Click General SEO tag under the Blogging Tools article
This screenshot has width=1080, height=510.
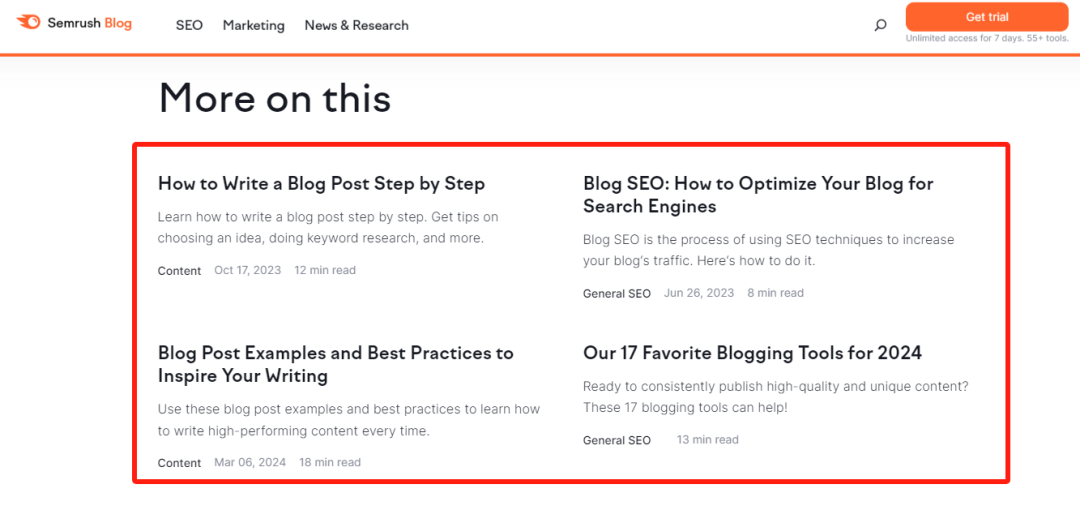616,440
